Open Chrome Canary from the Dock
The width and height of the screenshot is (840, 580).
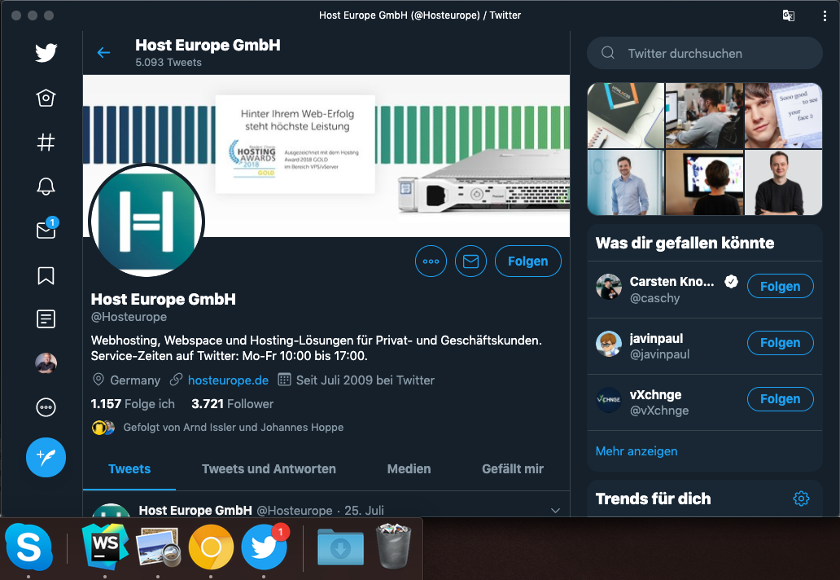click(x=211, y=547)
